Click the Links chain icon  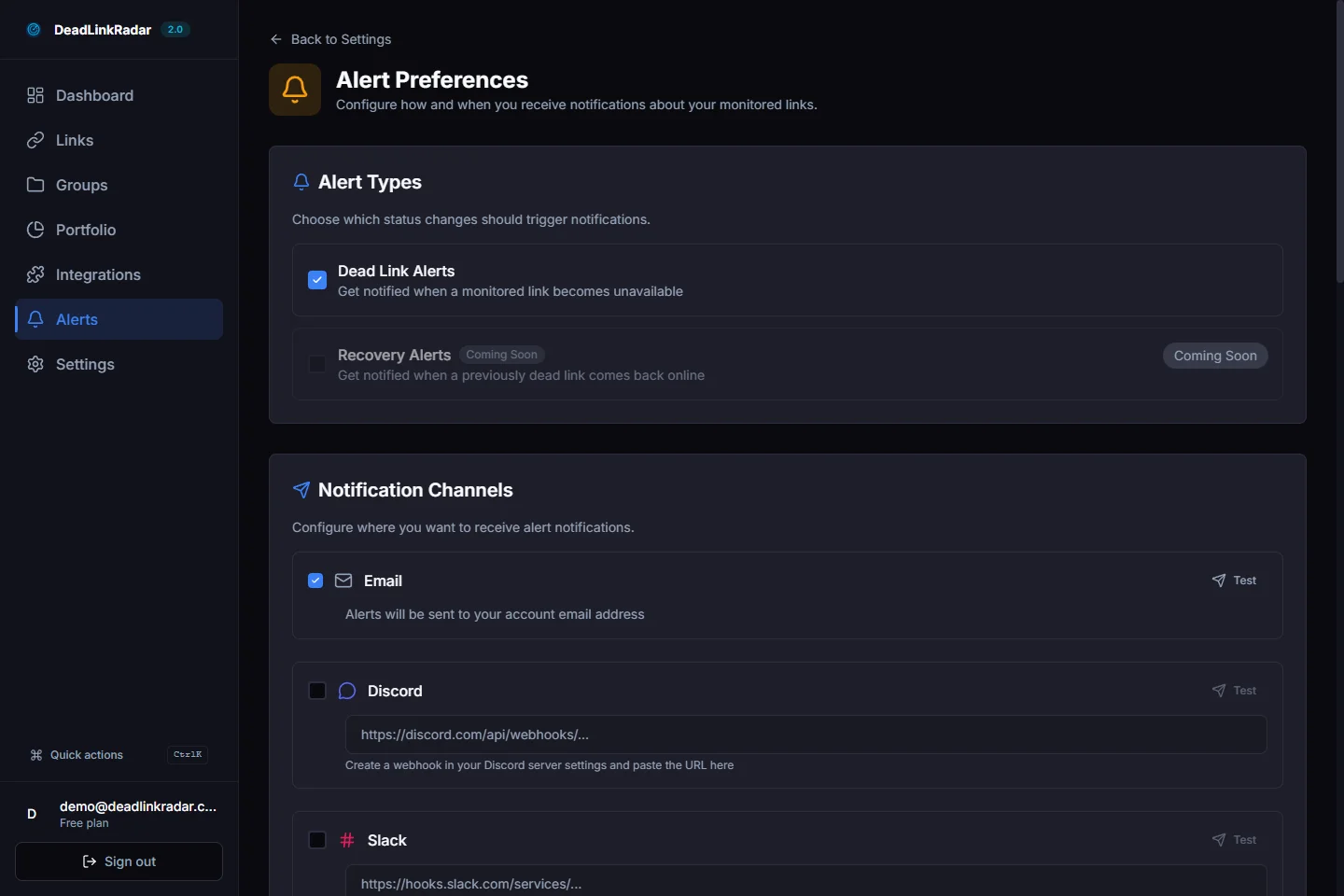click(35, 140)
